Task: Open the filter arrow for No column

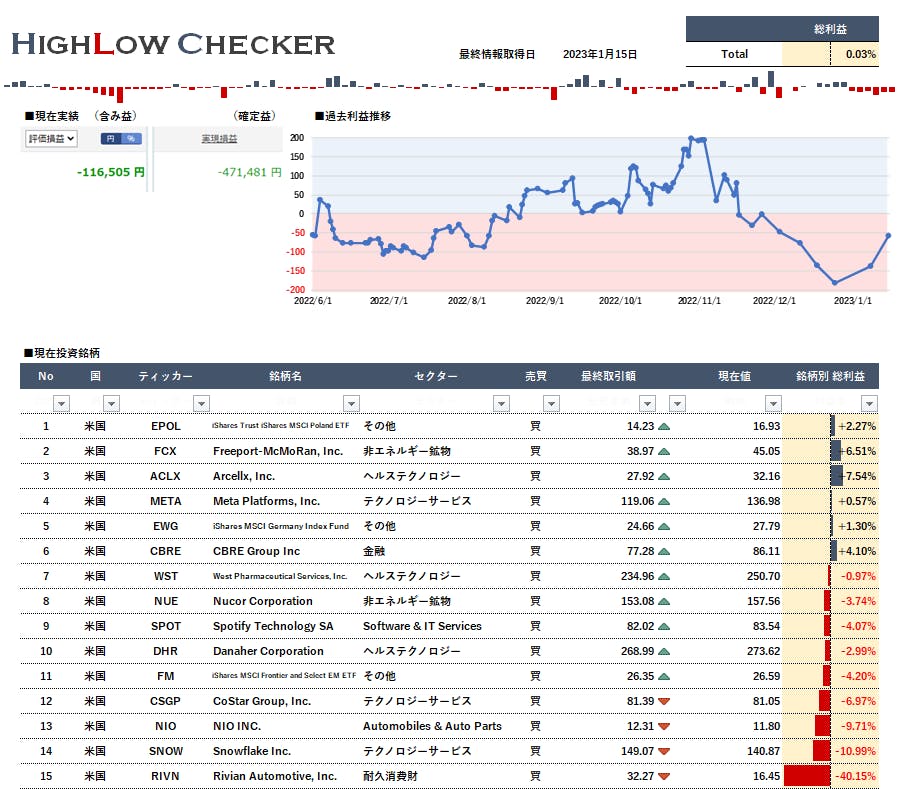Action: click(61, 403)
